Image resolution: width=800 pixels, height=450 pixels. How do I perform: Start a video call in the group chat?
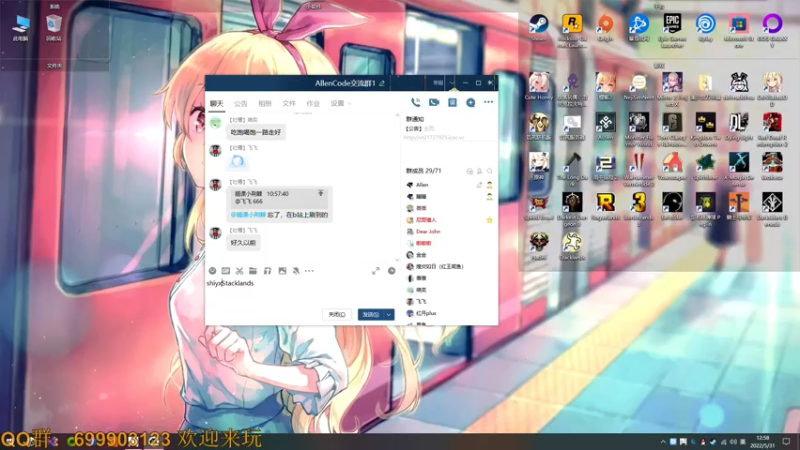(434, 103)
